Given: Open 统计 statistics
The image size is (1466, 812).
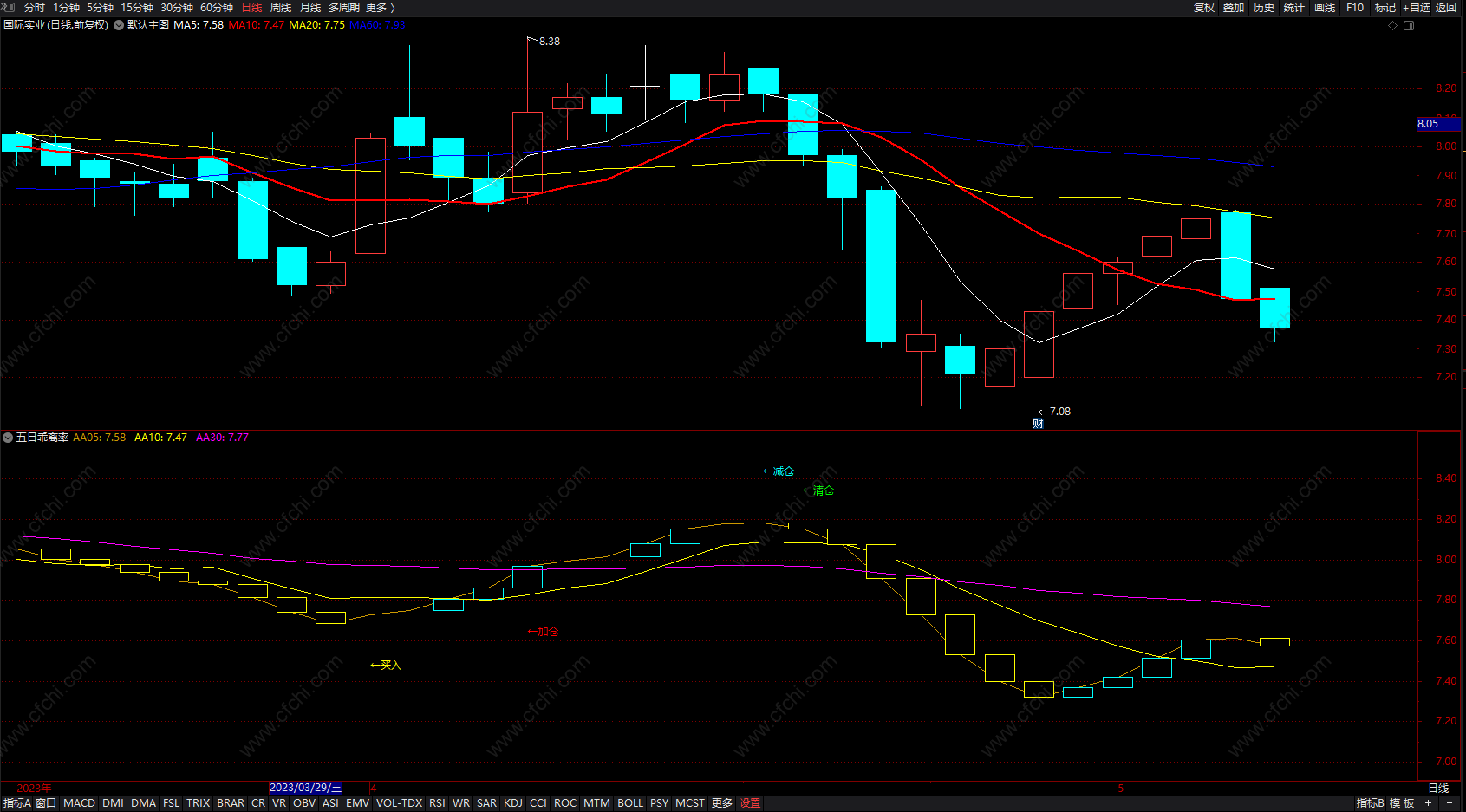Looking at the screenshot, I should point(1294,7).
